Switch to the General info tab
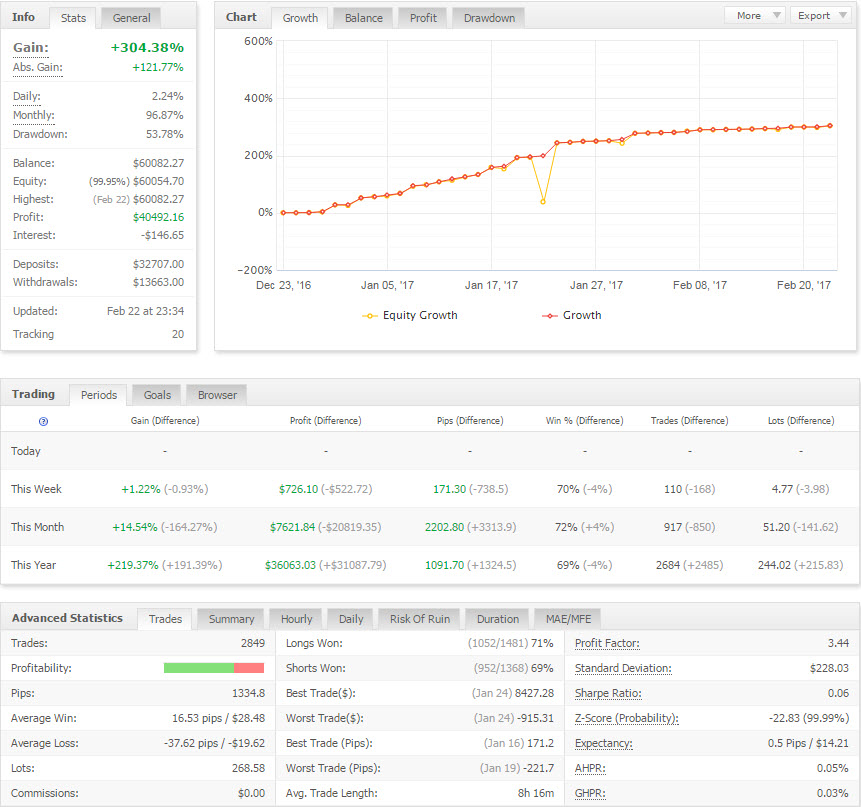 (x=131, y=18)
